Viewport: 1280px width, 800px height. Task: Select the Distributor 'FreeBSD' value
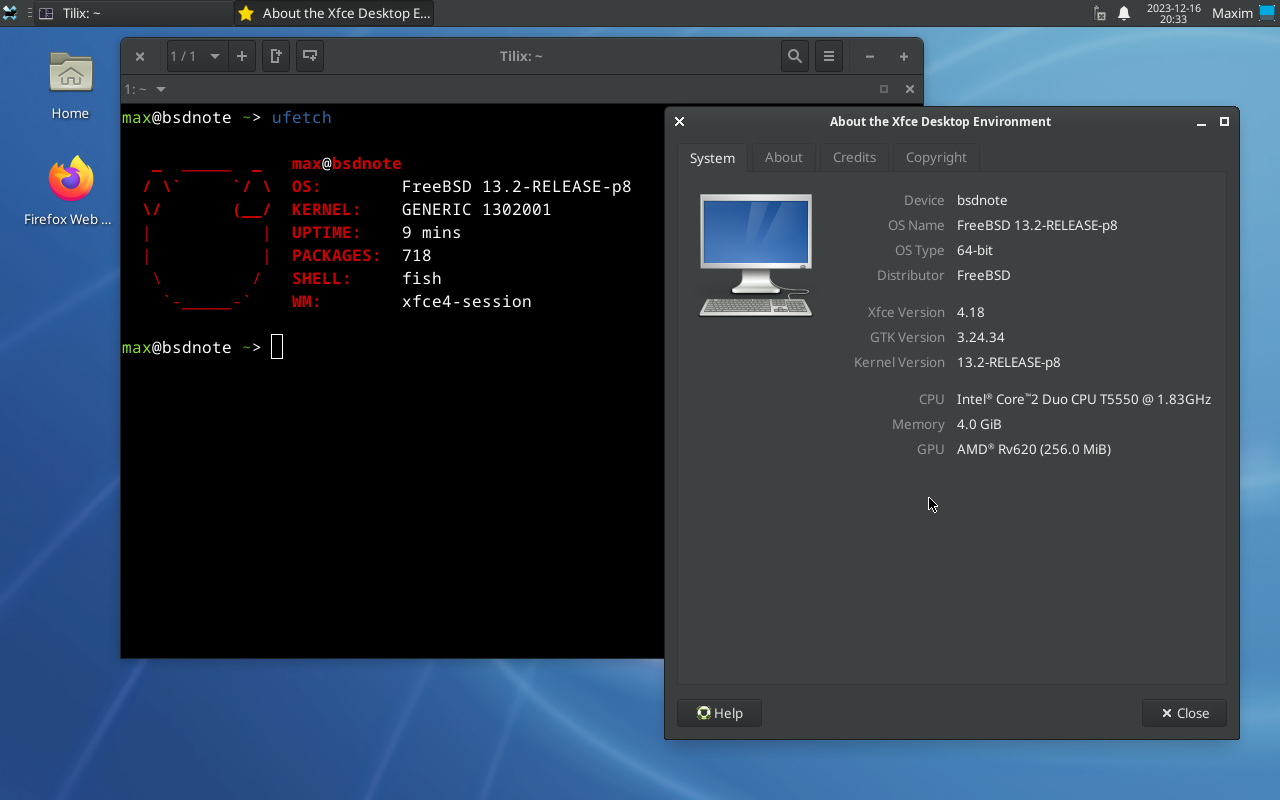tap(983, 275)
